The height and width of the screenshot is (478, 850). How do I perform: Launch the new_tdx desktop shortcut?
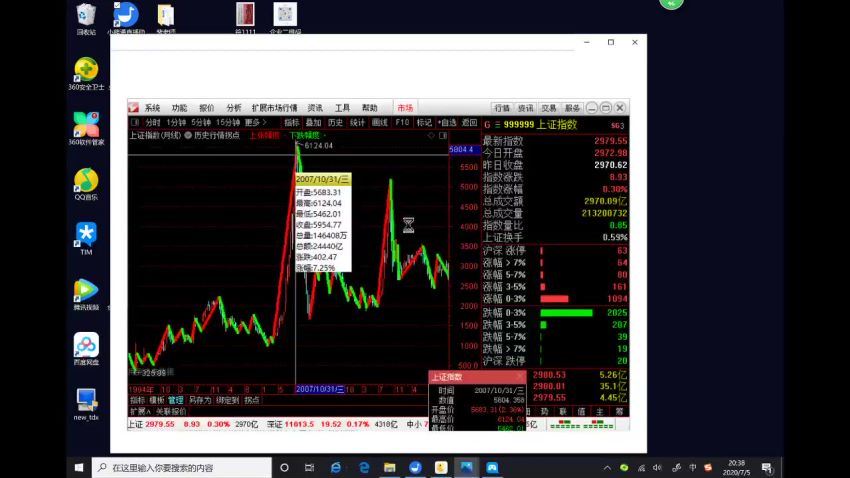pos(86,400)
